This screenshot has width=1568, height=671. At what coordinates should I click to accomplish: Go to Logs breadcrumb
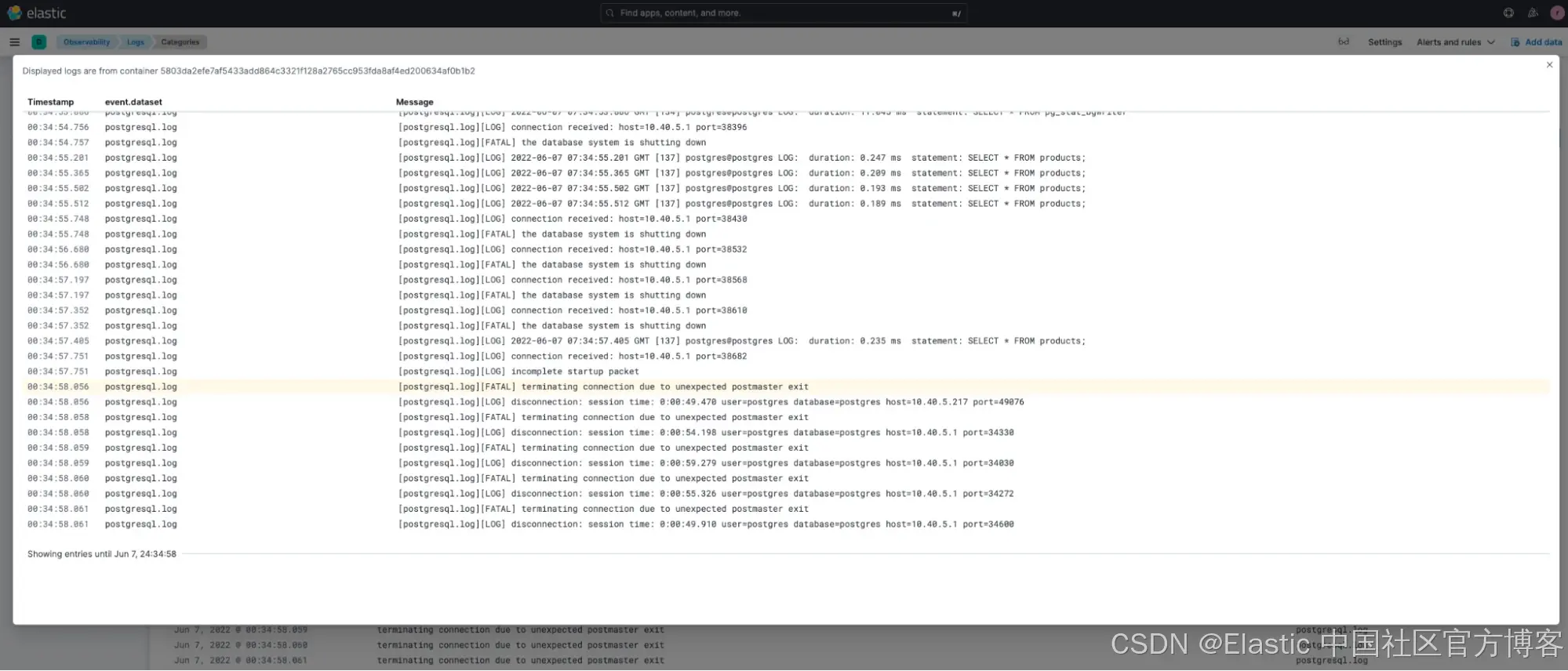136,42
